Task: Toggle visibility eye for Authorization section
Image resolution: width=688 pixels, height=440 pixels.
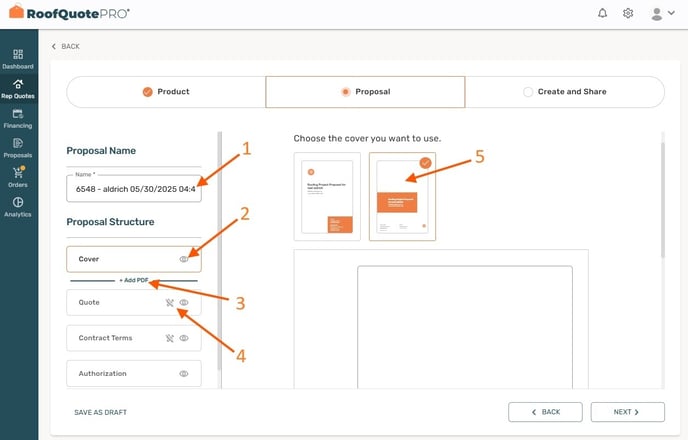Action: click(184, 374)
